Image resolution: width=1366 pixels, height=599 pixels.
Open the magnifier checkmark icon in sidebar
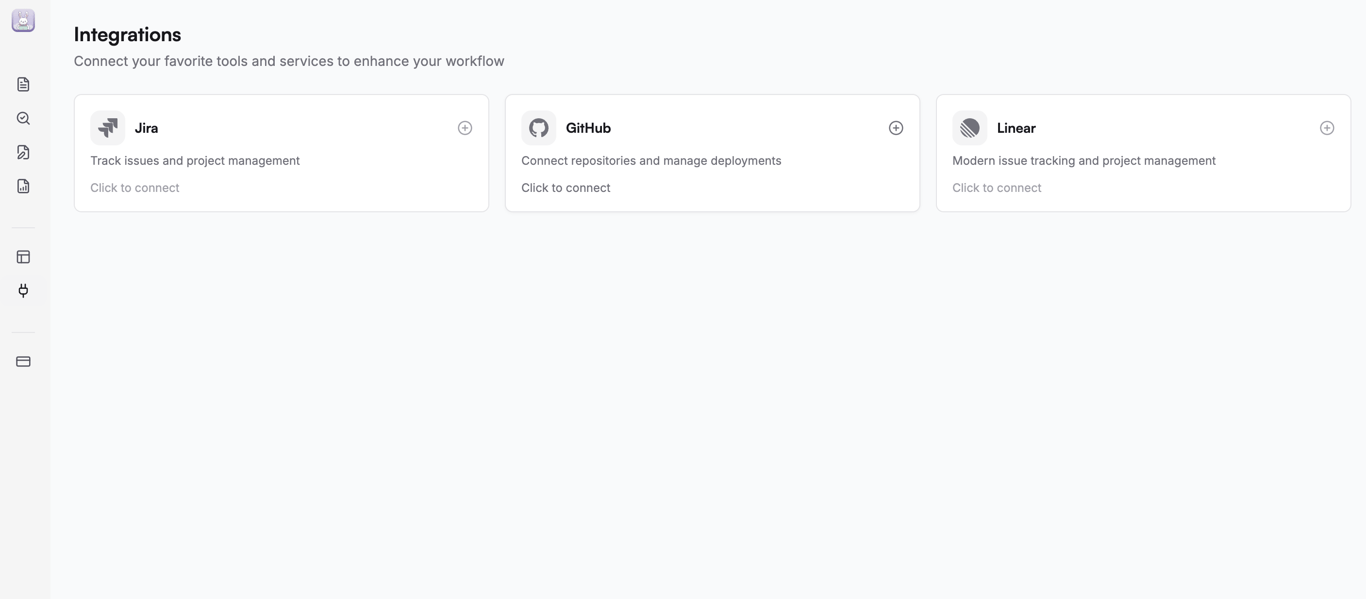tap(23, 118)
